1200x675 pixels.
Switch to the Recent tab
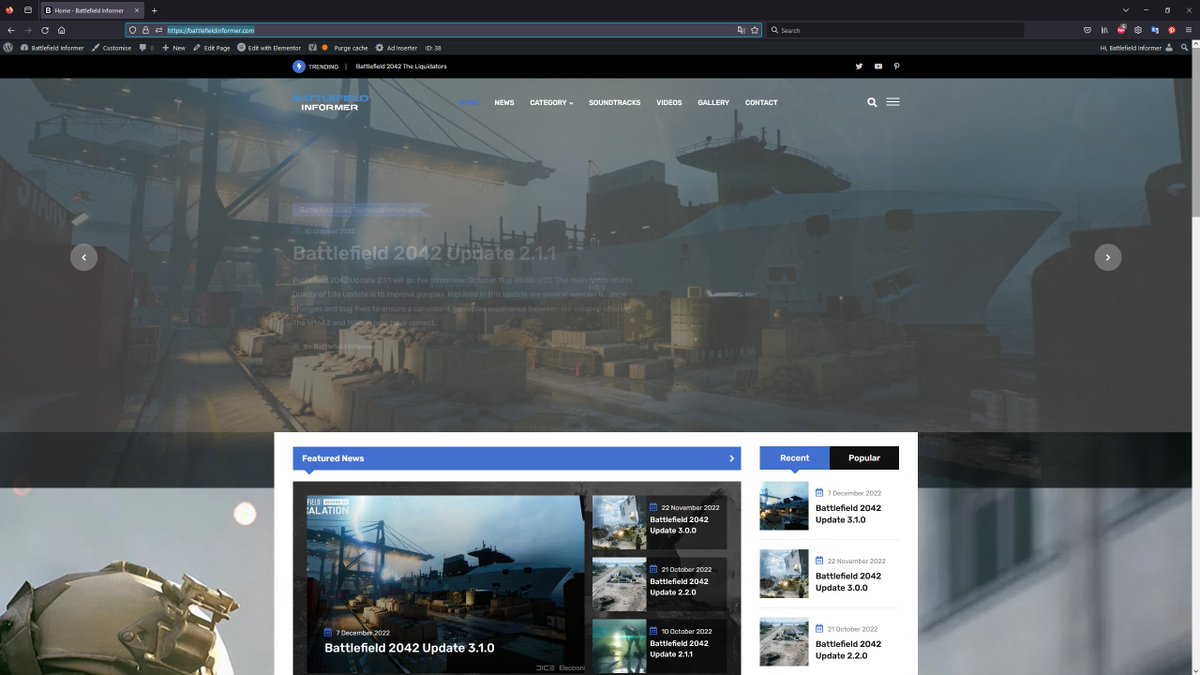point(794,458)
